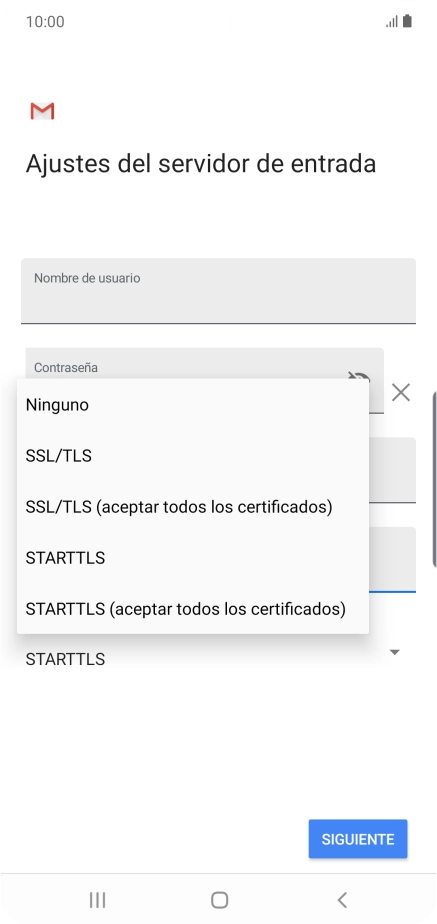This screenshot has height=924, width=437.
Task: Open Android recent apps button
Action: pos(97,900)
